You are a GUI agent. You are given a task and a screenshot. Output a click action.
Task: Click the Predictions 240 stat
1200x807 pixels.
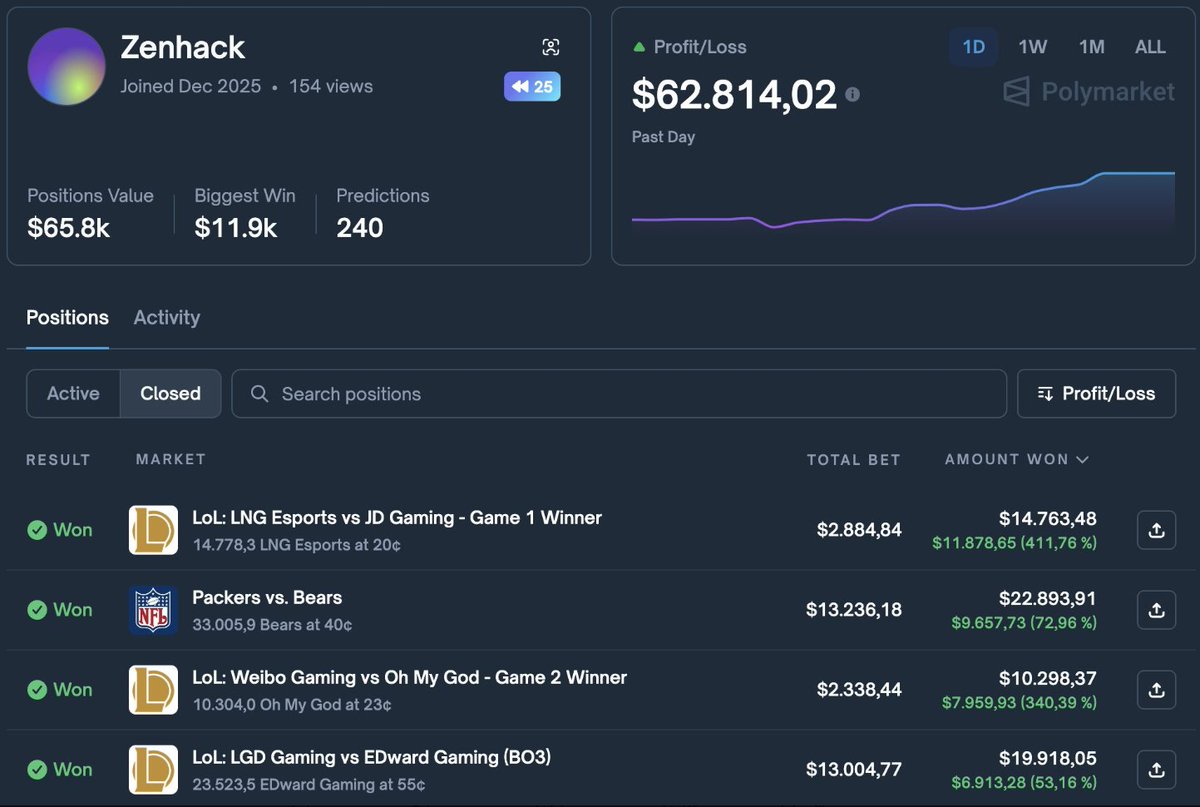click(382, 213)
